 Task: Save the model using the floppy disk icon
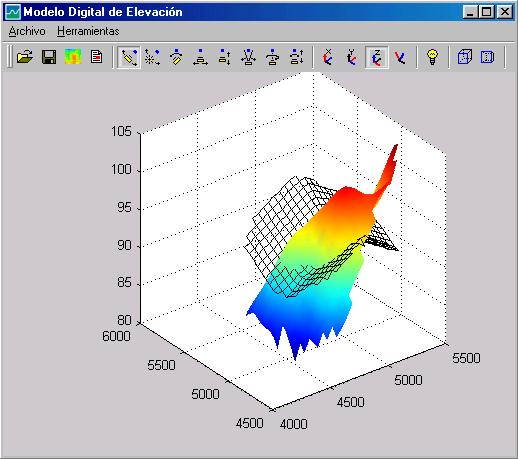tap(49, 57)
